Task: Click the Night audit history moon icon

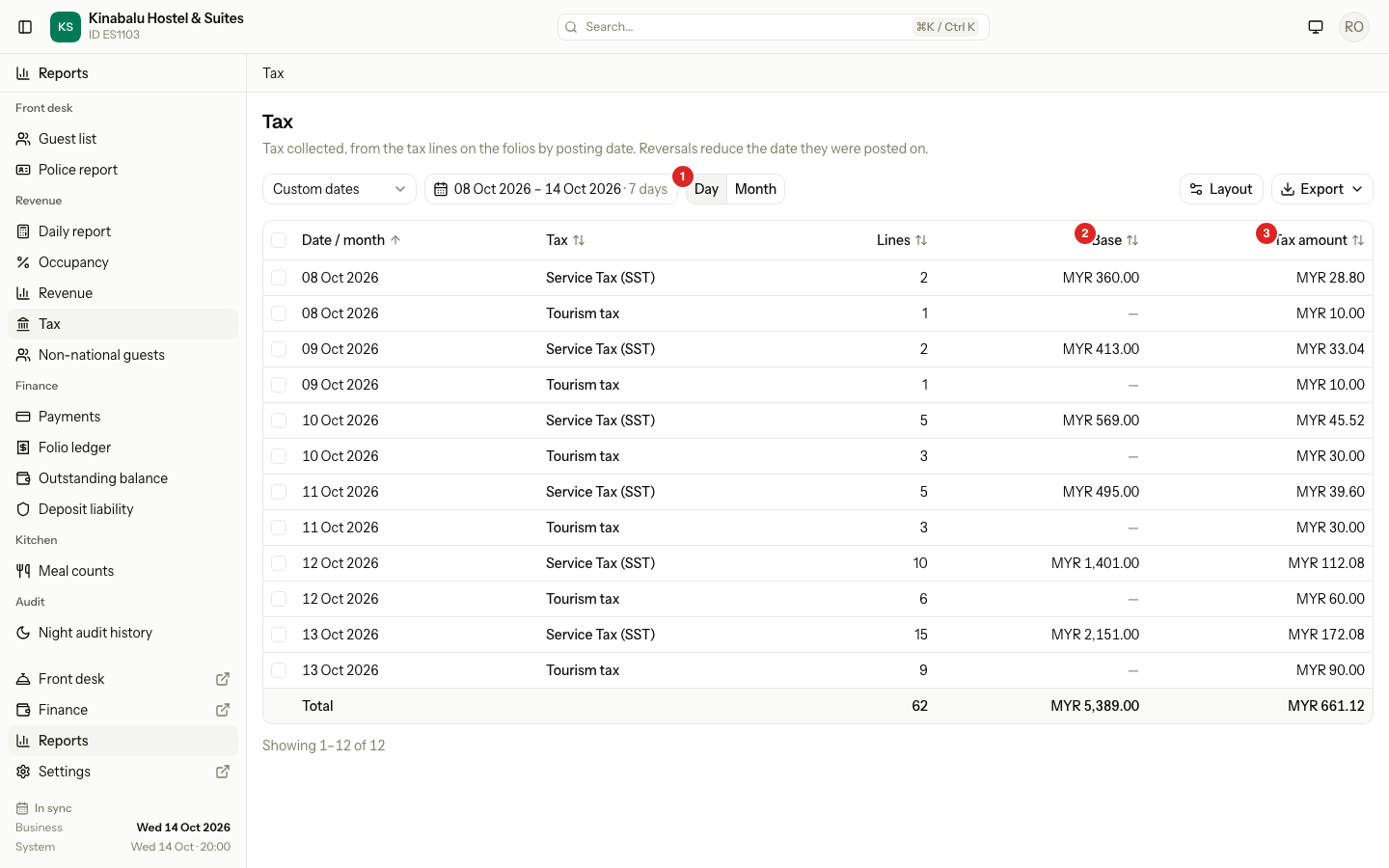Action: tap(23, 633)
